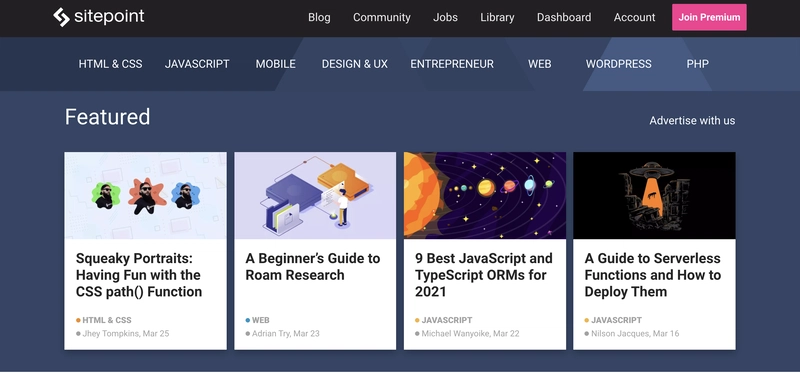Open the UFO Serverless Functions thumbnail

pyautogui.click(x=654, y=195)
